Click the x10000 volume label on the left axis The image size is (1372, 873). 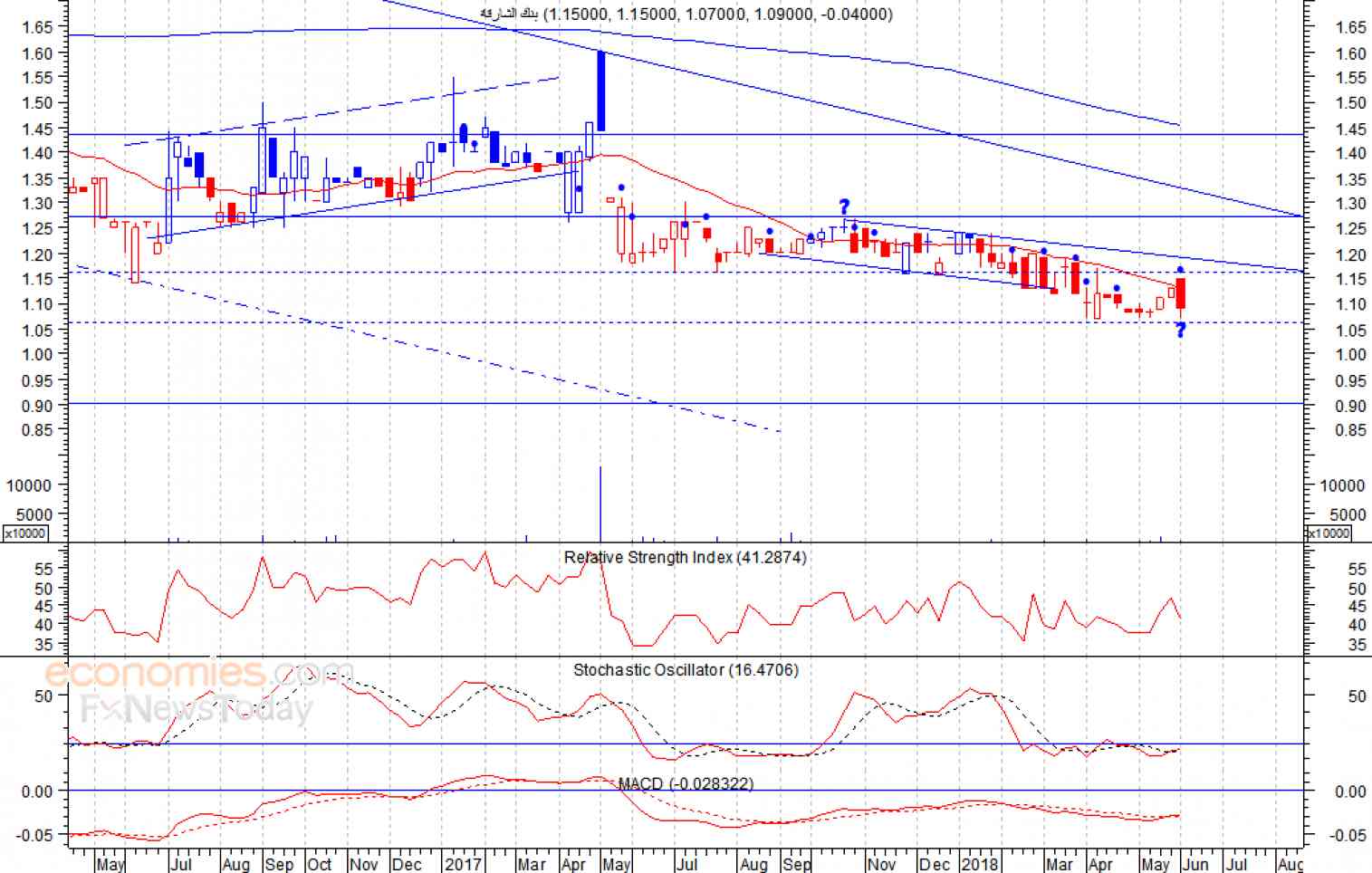pyautogui.click(x=24, y=533)
